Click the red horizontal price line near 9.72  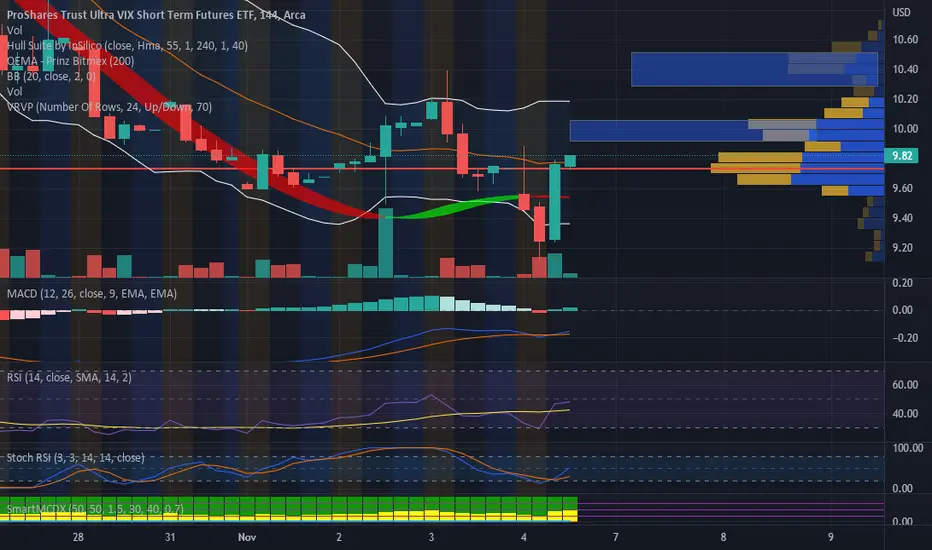pos(442,169)
